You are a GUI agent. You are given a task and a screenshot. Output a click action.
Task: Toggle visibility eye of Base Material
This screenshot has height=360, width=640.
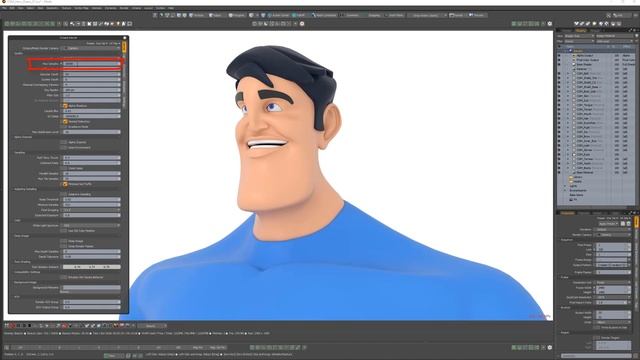[x=559, y=172]
